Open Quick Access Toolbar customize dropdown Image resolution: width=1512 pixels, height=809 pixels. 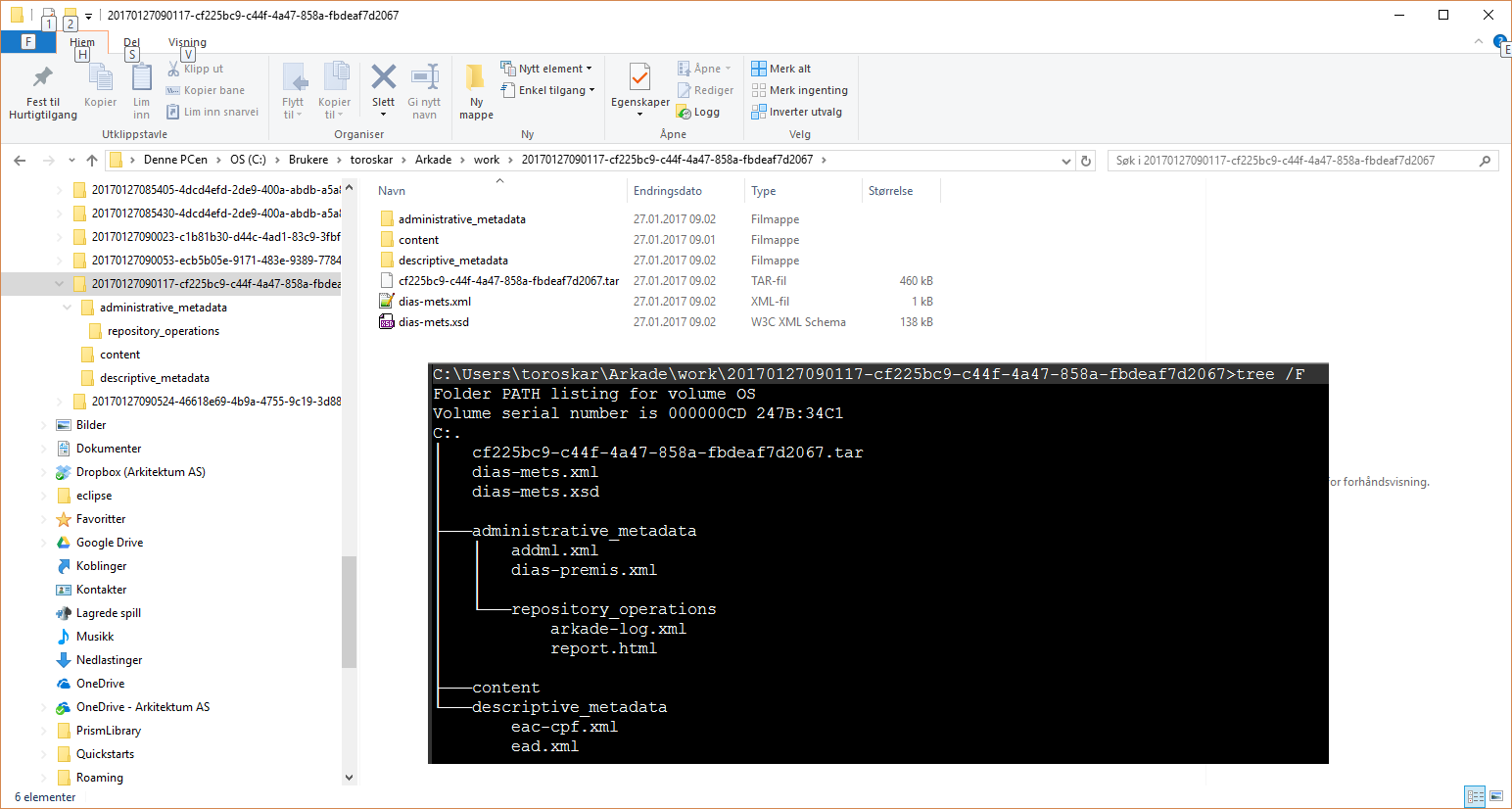click(x=88, y=16)
